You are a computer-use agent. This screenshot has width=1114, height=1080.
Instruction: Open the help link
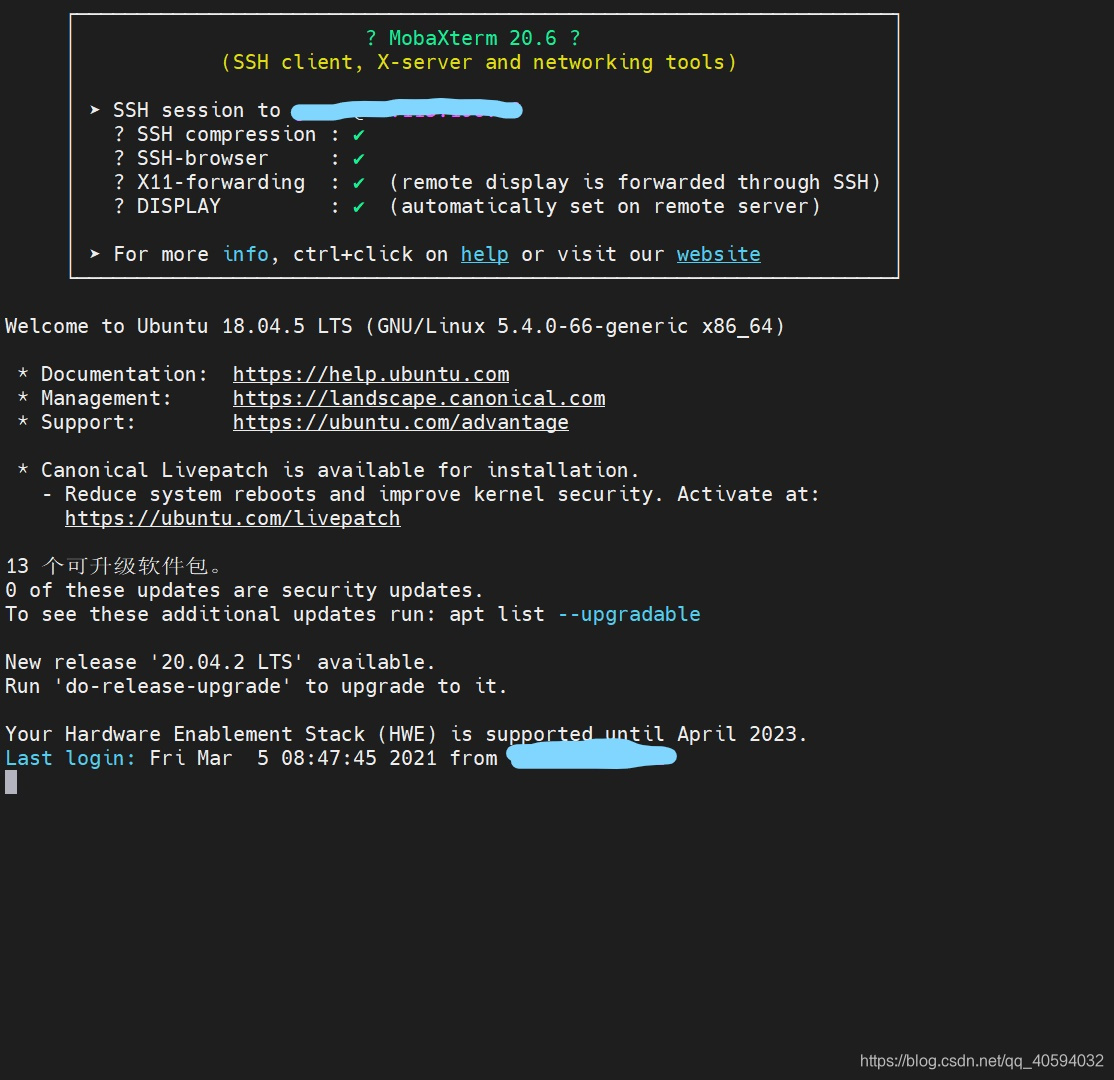coord(484,254)
